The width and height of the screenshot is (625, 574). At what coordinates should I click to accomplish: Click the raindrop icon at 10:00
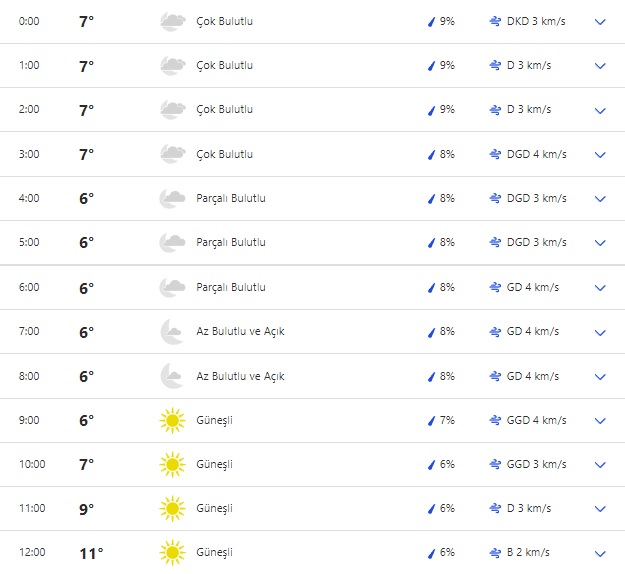point(432,464)
